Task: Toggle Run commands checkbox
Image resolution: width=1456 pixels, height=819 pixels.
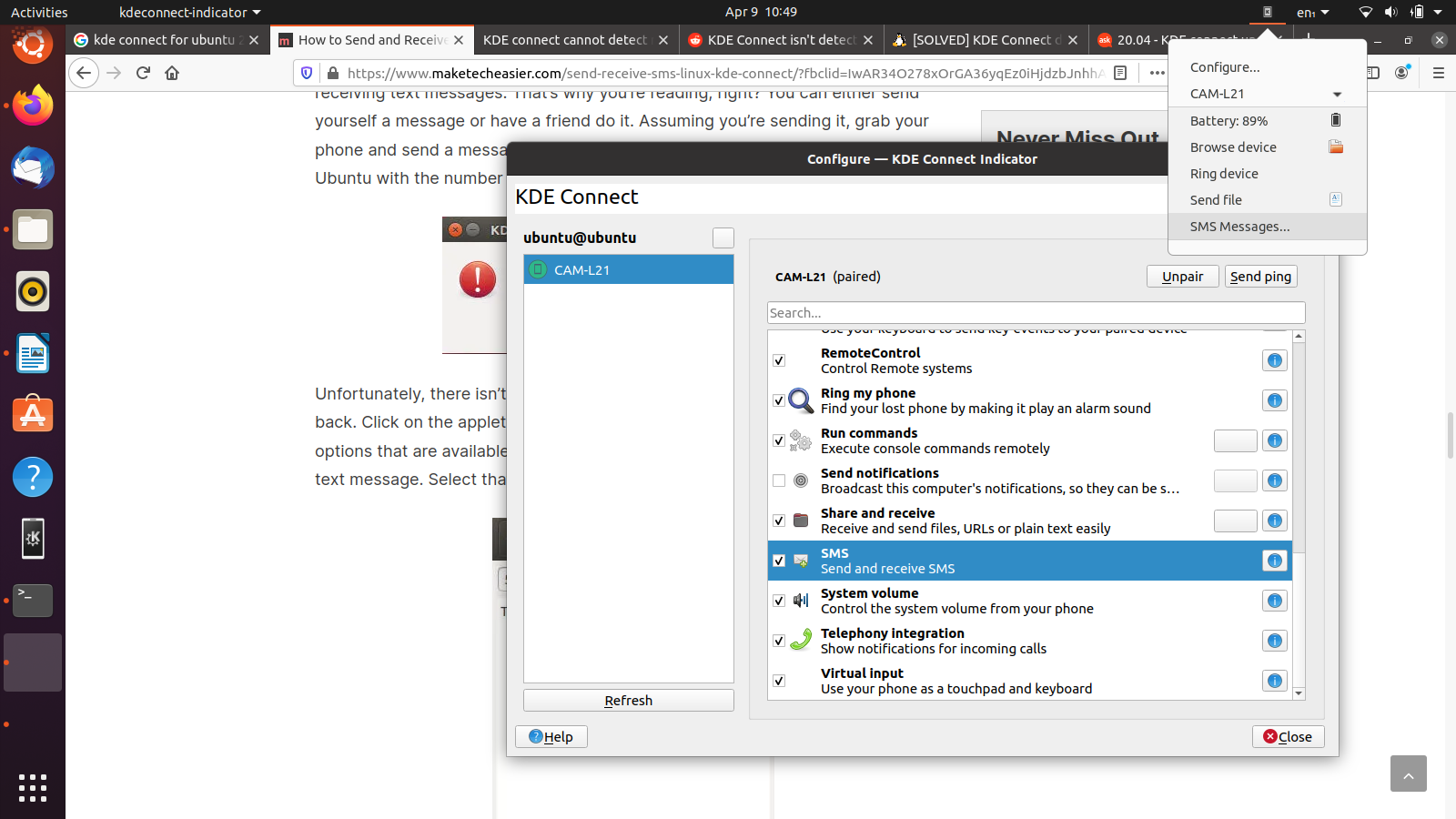Action: 779,440
